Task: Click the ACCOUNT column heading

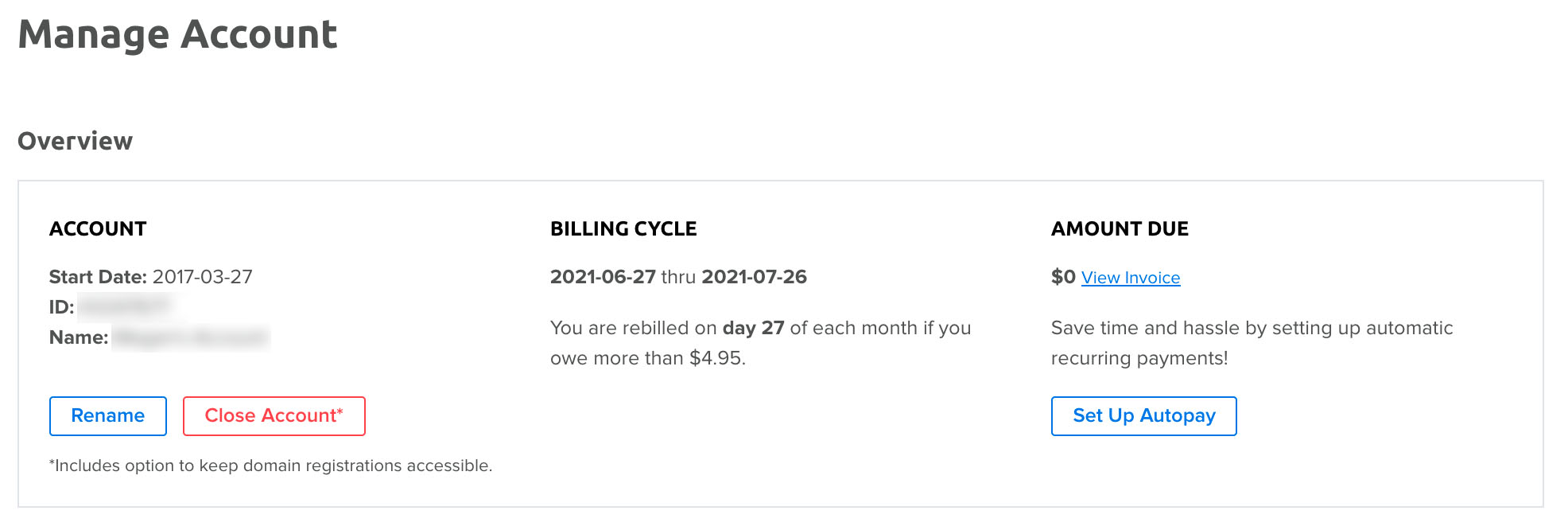Action: 98,229
